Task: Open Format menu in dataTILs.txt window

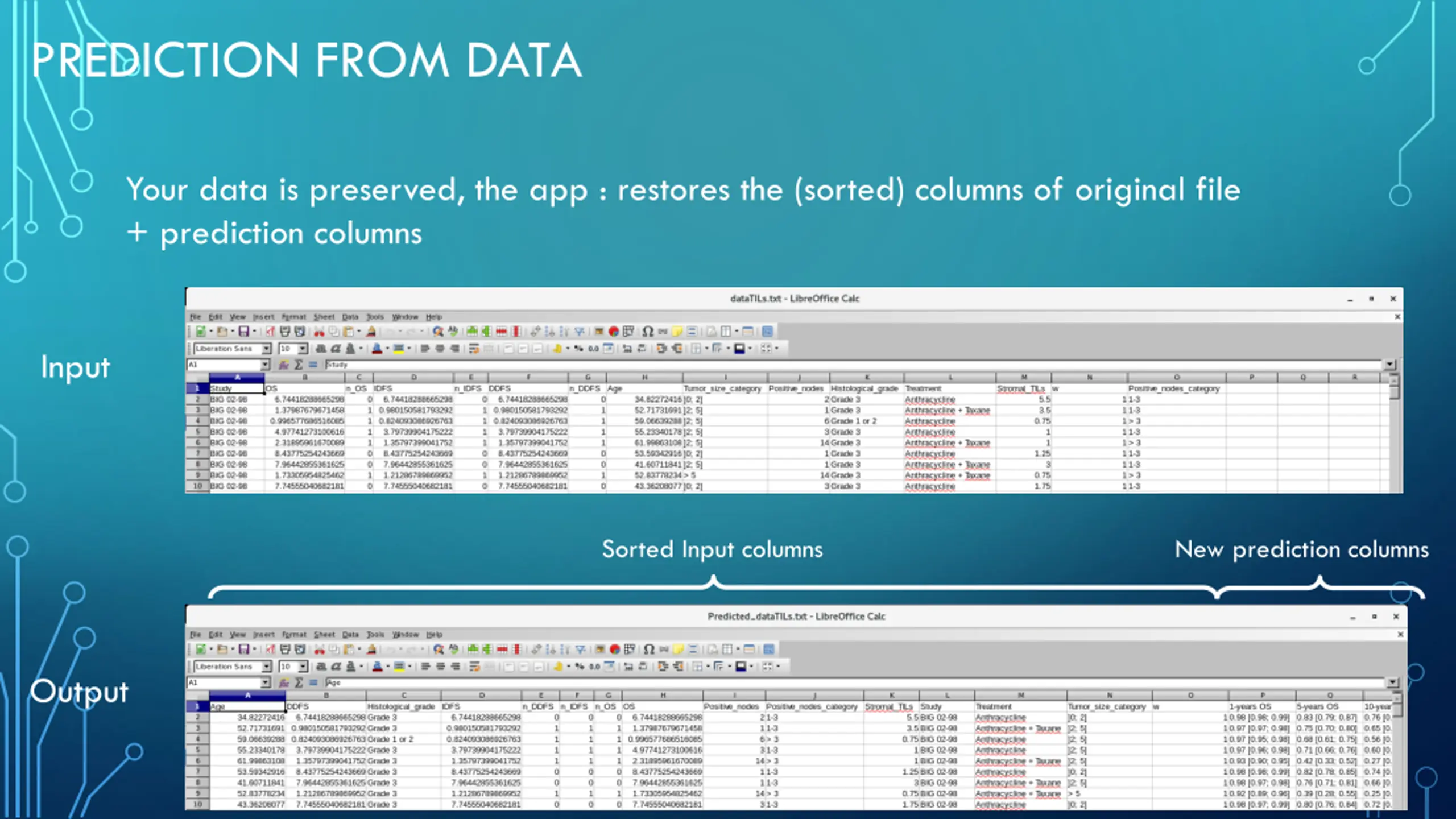Action: (x=293, y=317)
